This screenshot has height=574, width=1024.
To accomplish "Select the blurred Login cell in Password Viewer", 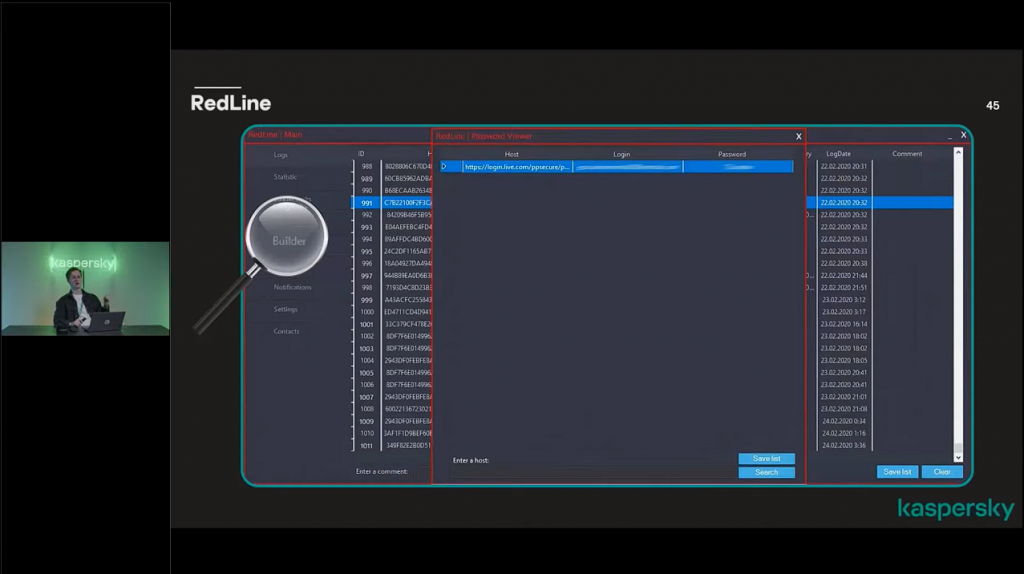I will pos(628,167).
